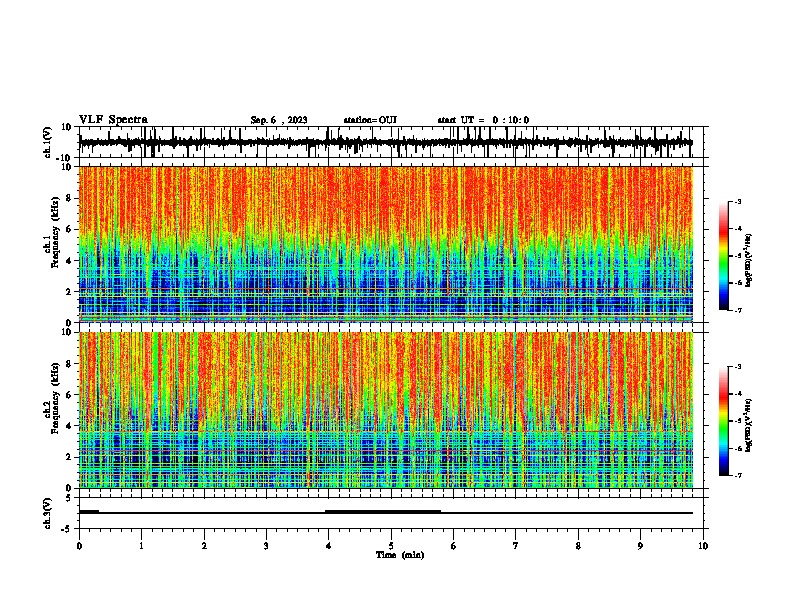792x612 pixels.
Task: Click the time-axis tick label '7'
Action: tap(516, 546)
